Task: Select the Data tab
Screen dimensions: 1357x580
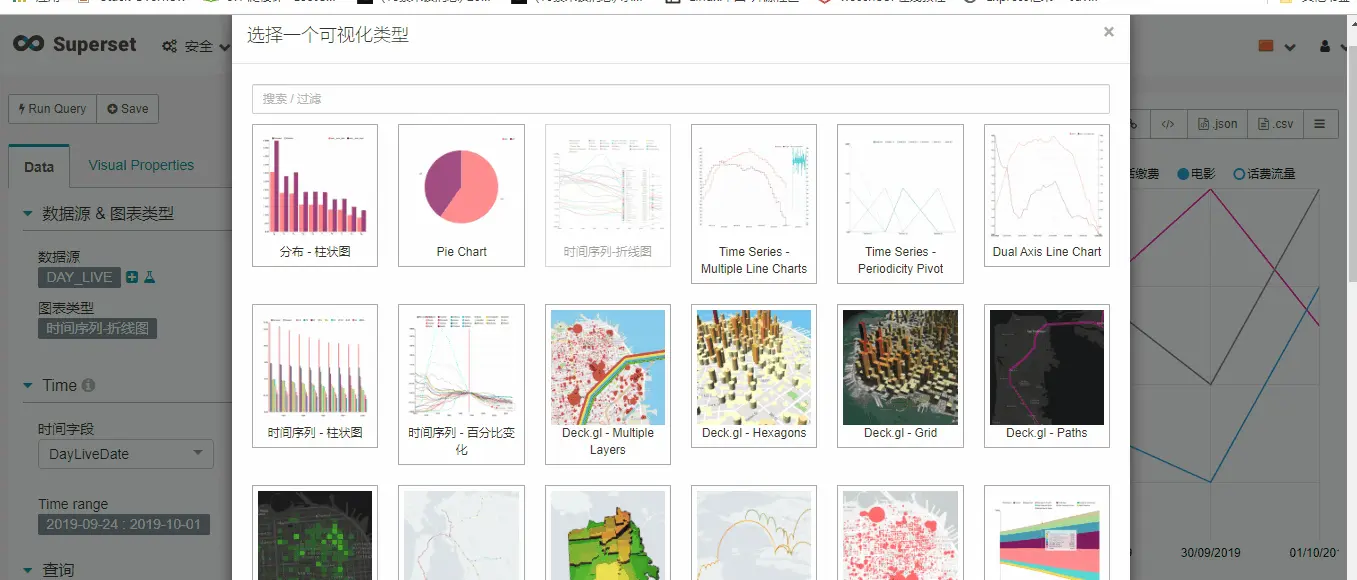Action: point(39,167)
